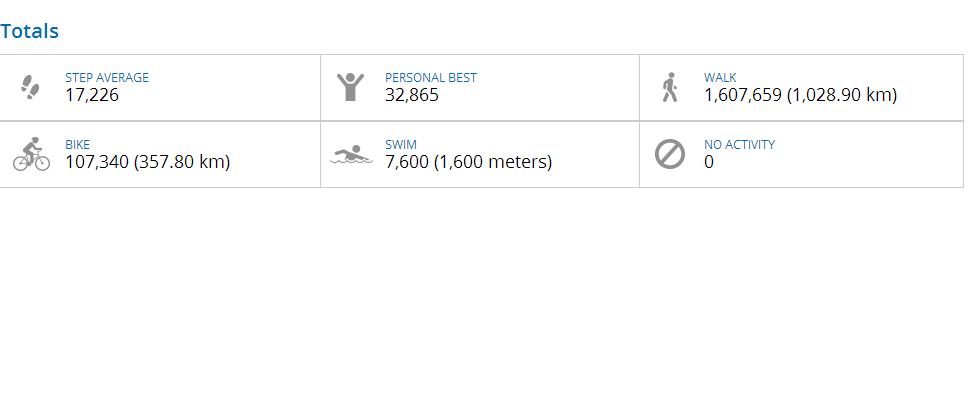Click the no activity prohibited-circle icon
Viewport: 968px width, 400px height.
(670, 154)
